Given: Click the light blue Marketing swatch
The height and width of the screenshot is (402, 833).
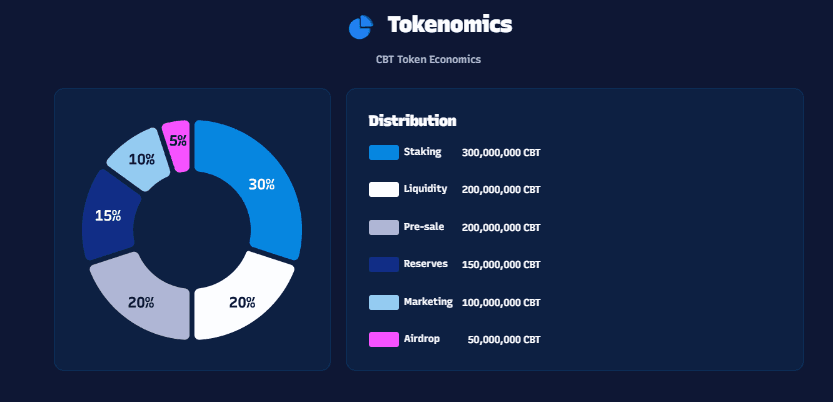Looking at the screenshot, I should 384,302.
